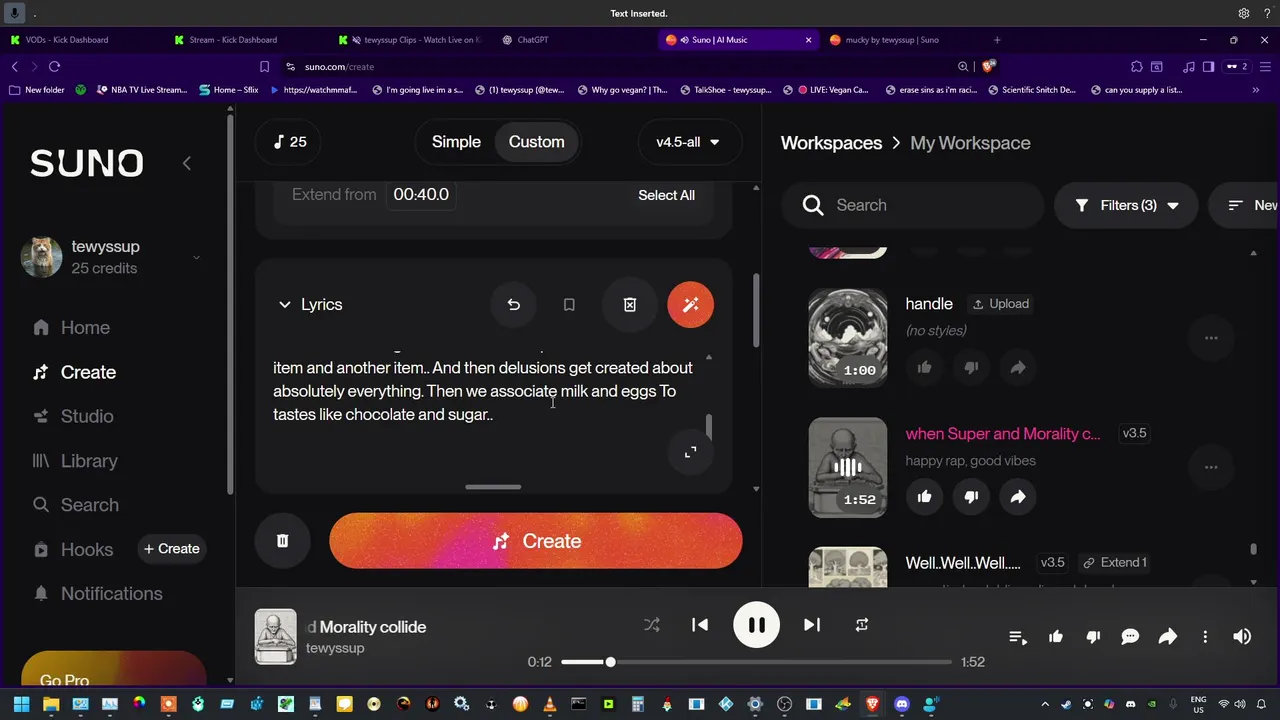Click the + Create hooks button

pos(171,549)
